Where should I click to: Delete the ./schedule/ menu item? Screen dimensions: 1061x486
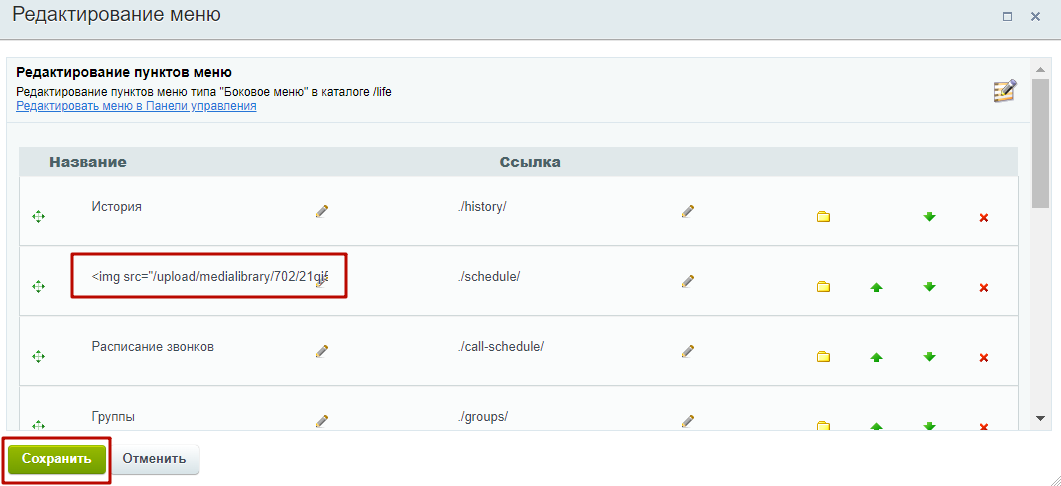(x=983, y=287)
